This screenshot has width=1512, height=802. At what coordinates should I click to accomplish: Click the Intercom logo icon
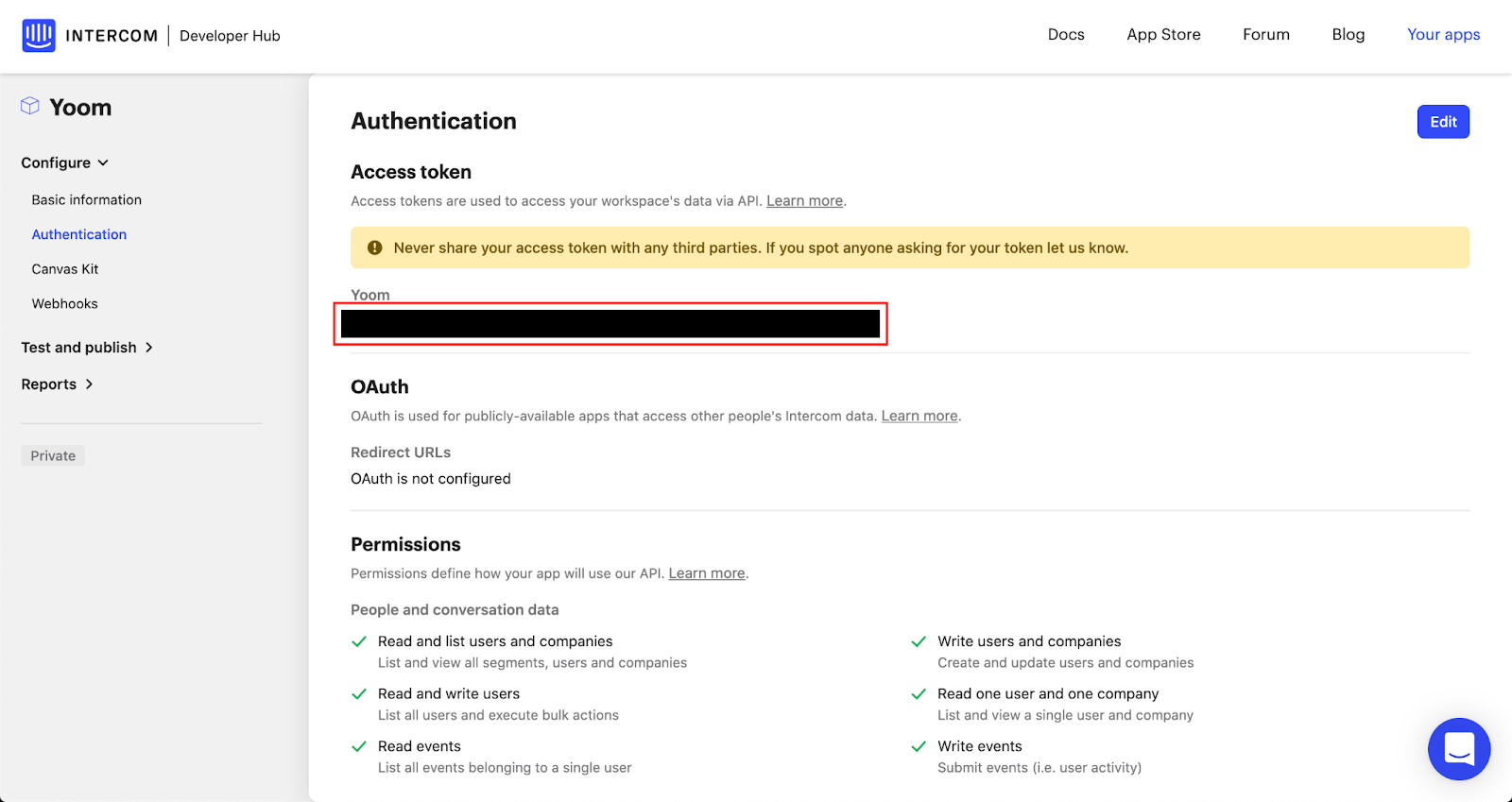[39, 36]
